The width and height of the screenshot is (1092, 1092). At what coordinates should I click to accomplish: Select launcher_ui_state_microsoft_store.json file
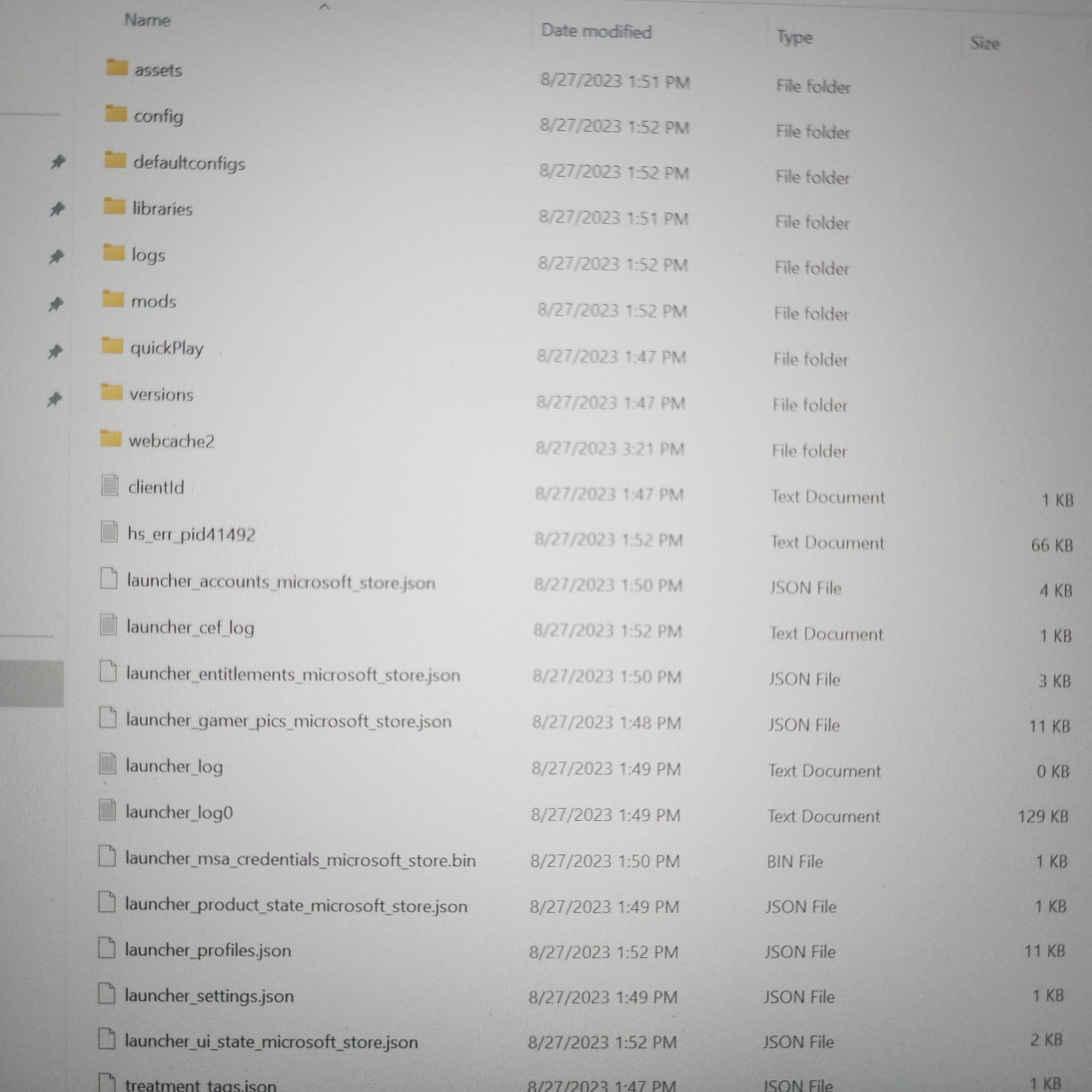pyautogui.click(x=271, y=1042)
